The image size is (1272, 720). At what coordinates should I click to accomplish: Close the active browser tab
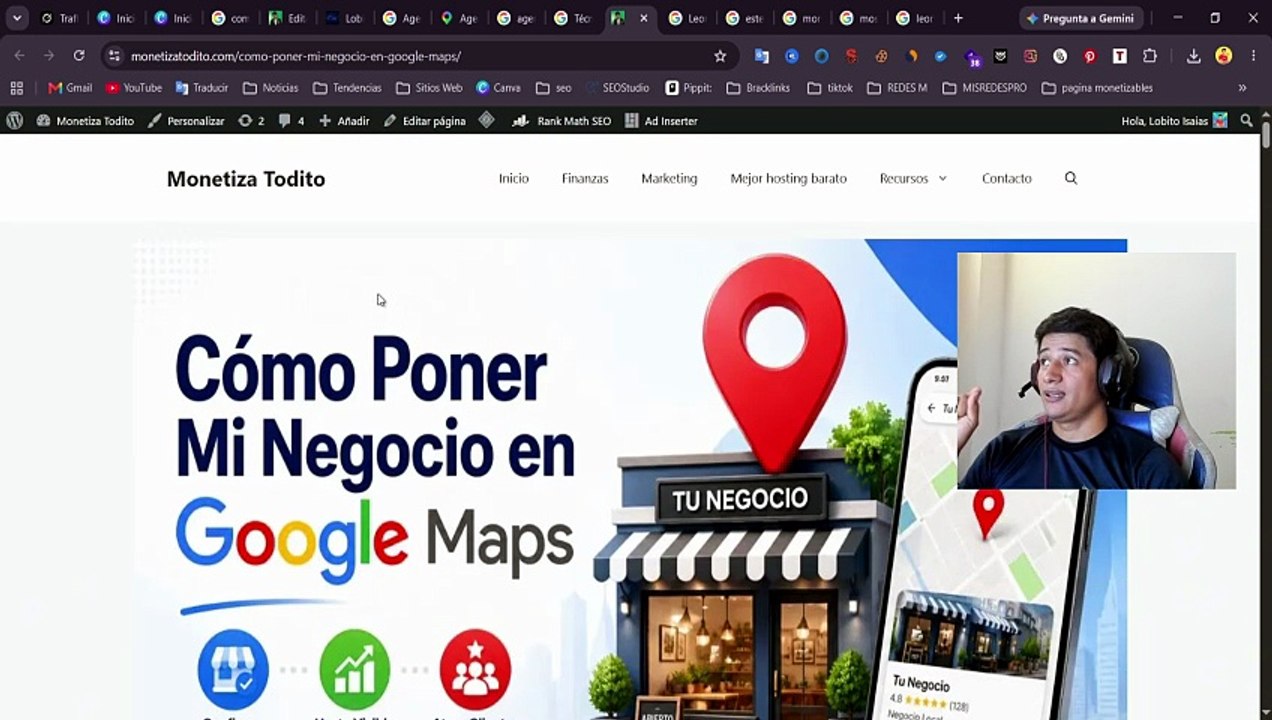(x=643, y=18)
